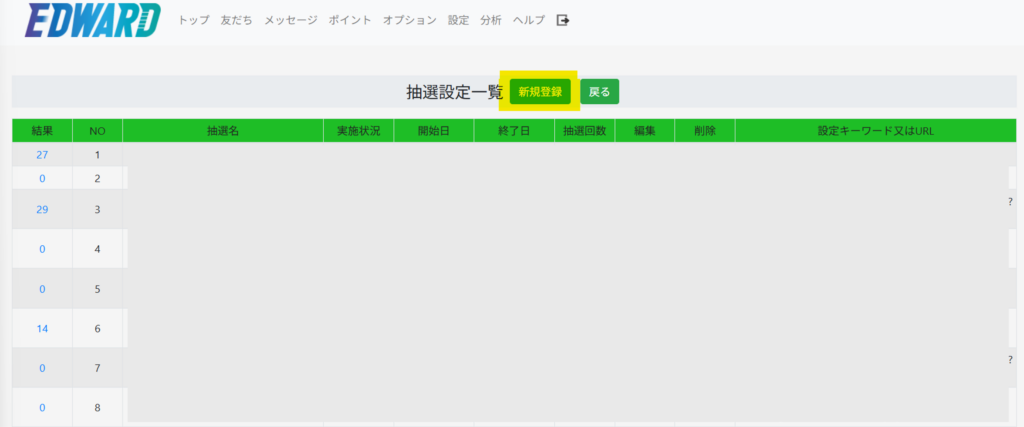This screenshot has width=1024, height=427.
Task: Open result link 14 in row 6
Action: coord(42,328)
